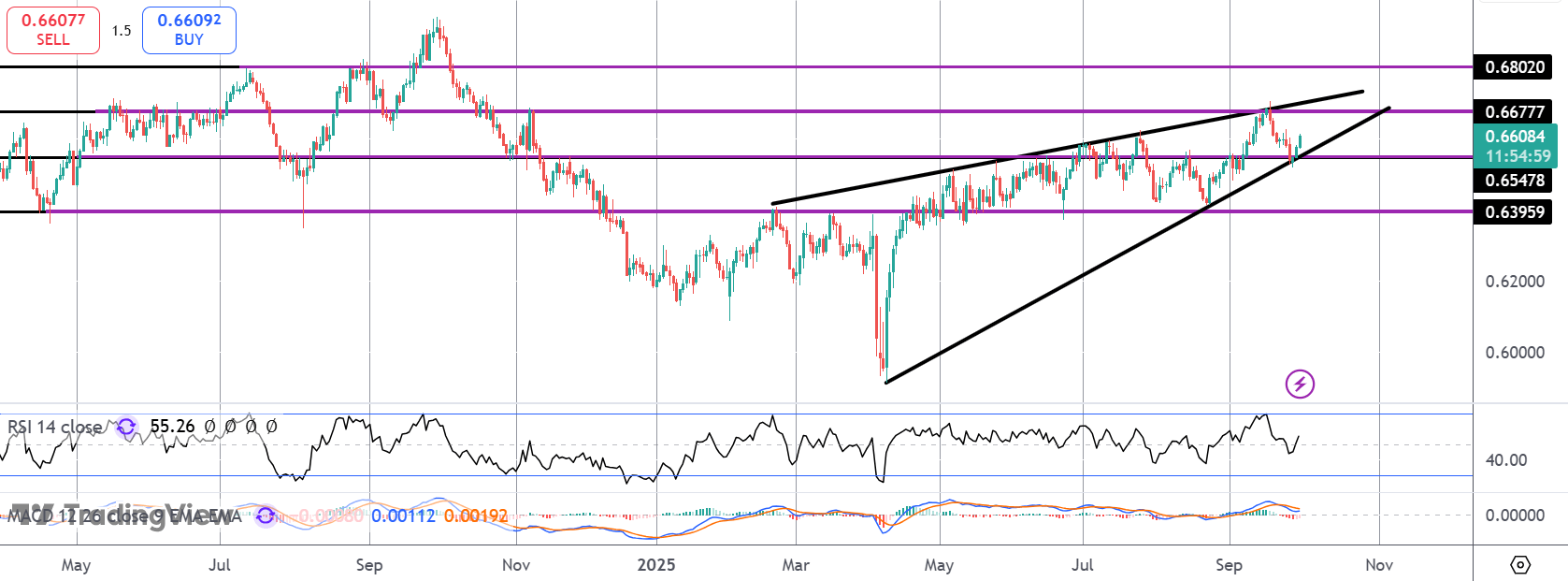Select the 0.65478 price label
This screenshot has width=1568, height=581.
click(1515, 181)
